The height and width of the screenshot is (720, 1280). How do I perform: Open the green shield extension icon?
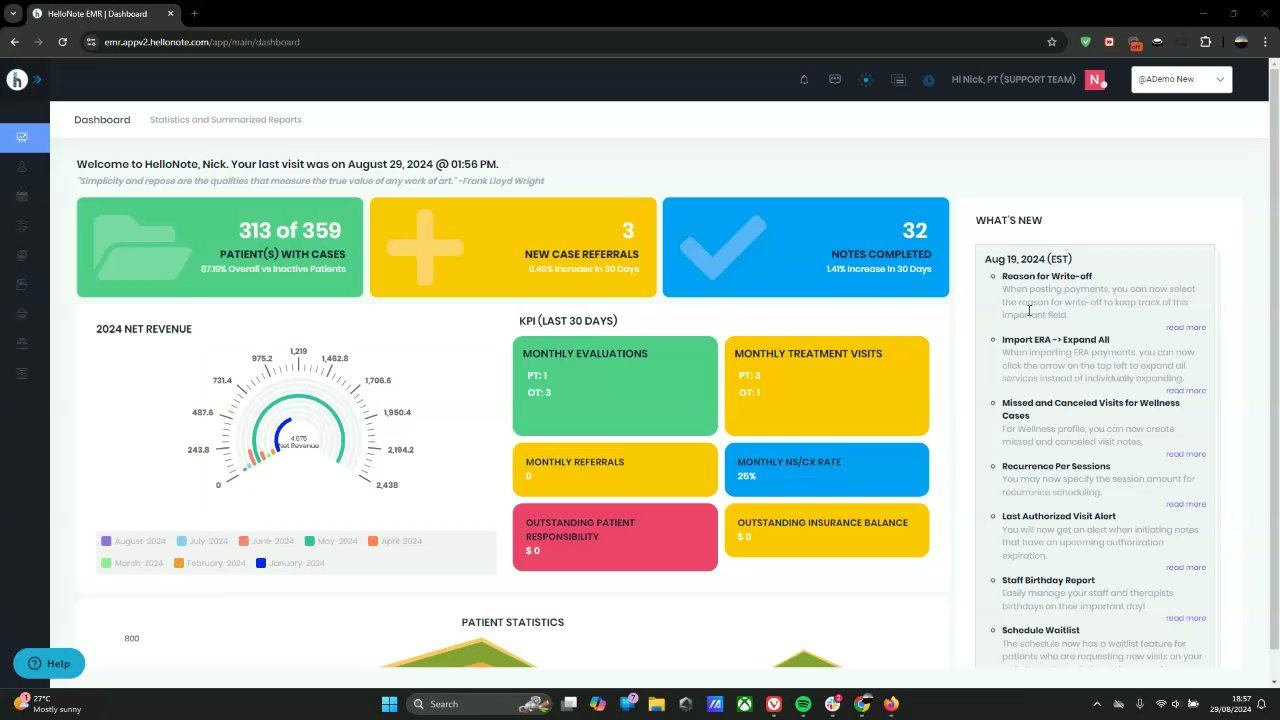[x=1085, y=42]
